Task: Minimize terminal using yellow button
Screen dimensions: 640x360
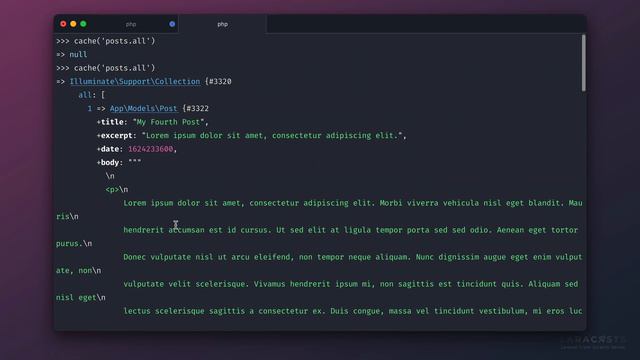Action: tap(73, 24)
